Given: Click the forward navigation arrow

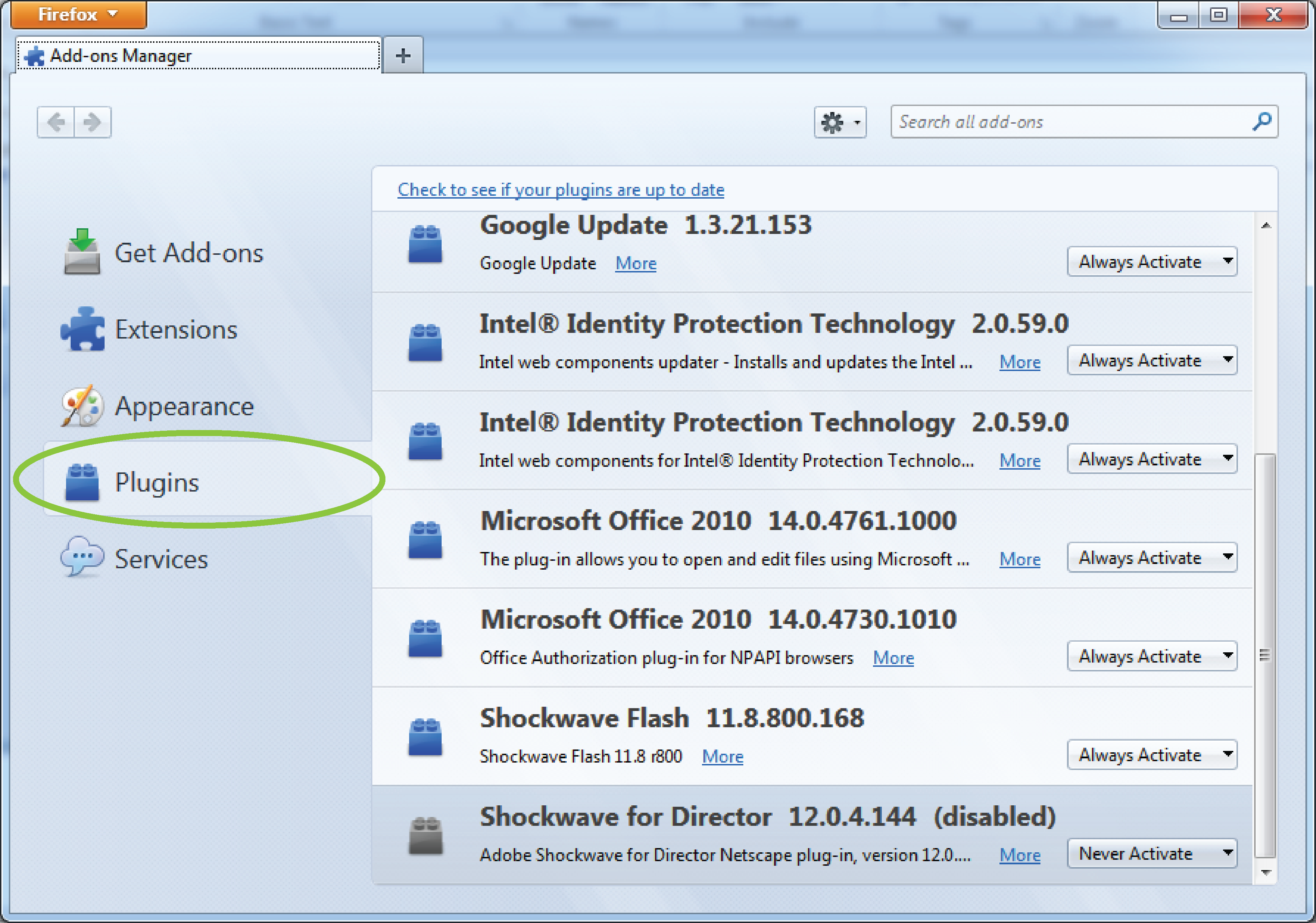Looking at the screenshot, I should coord(92,122).
